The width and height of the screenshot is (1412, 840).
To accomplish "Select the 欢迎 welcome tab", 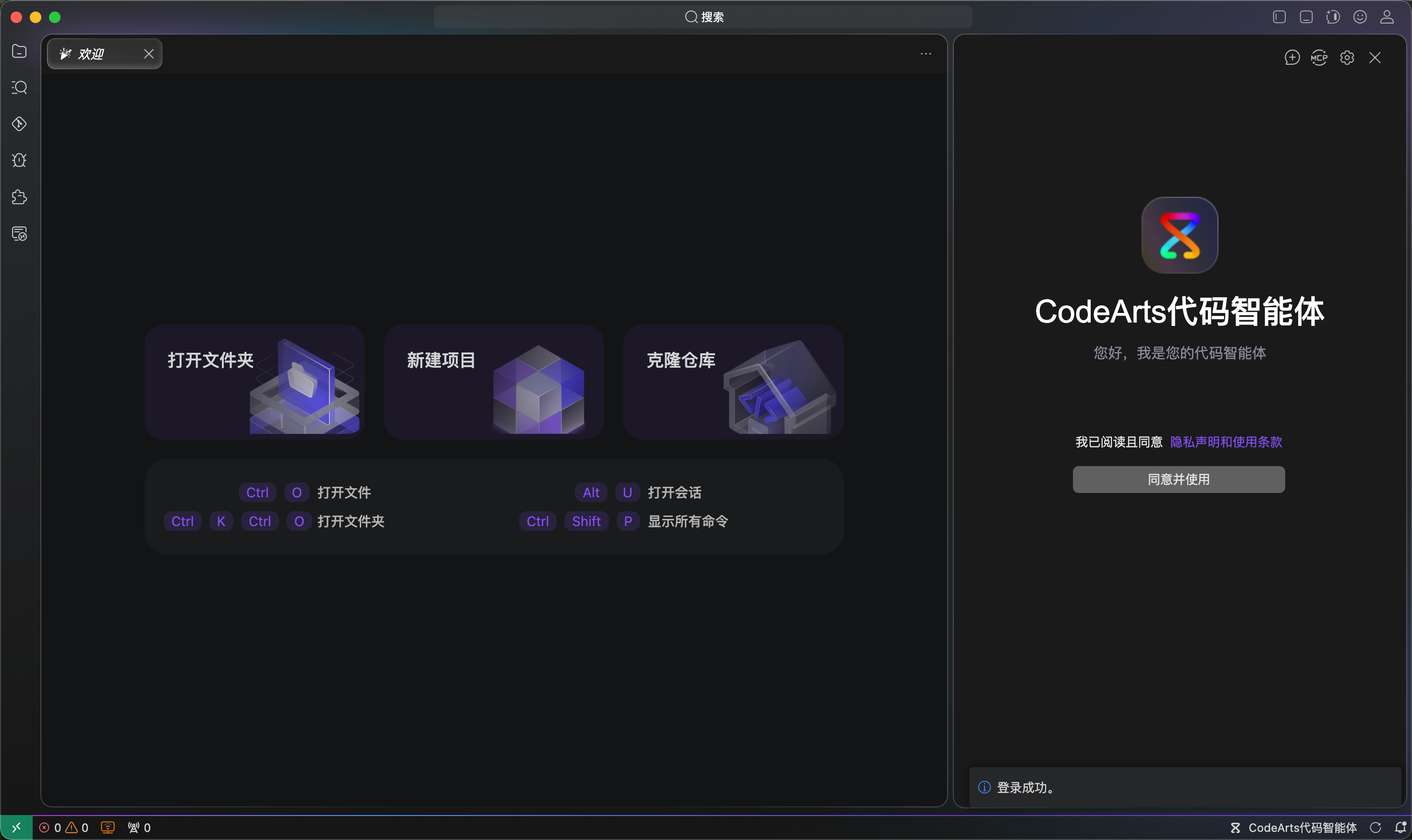I will click(92, 54).
